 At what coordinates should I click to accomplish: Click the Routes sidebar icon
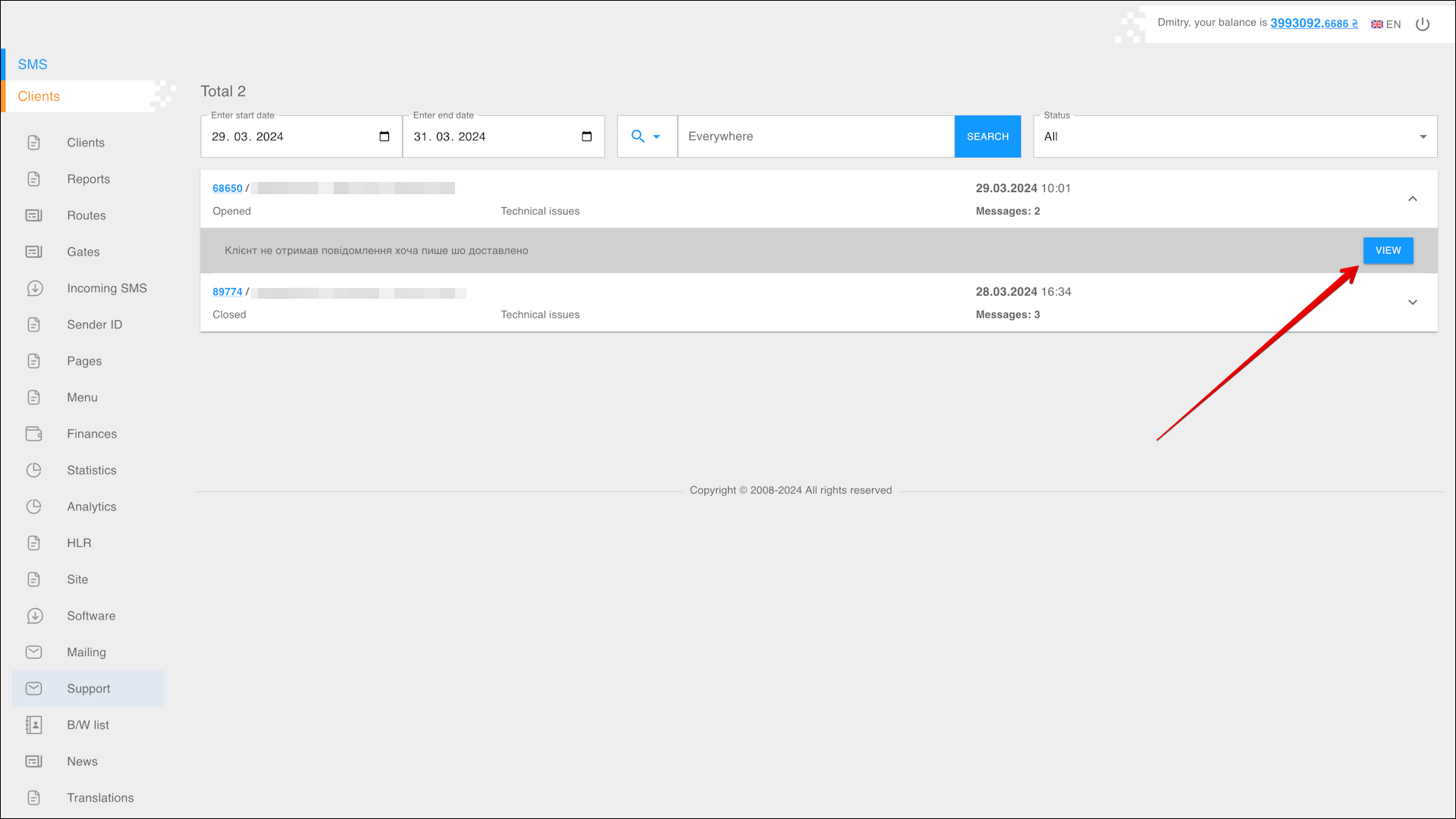(x=34, y=215)
